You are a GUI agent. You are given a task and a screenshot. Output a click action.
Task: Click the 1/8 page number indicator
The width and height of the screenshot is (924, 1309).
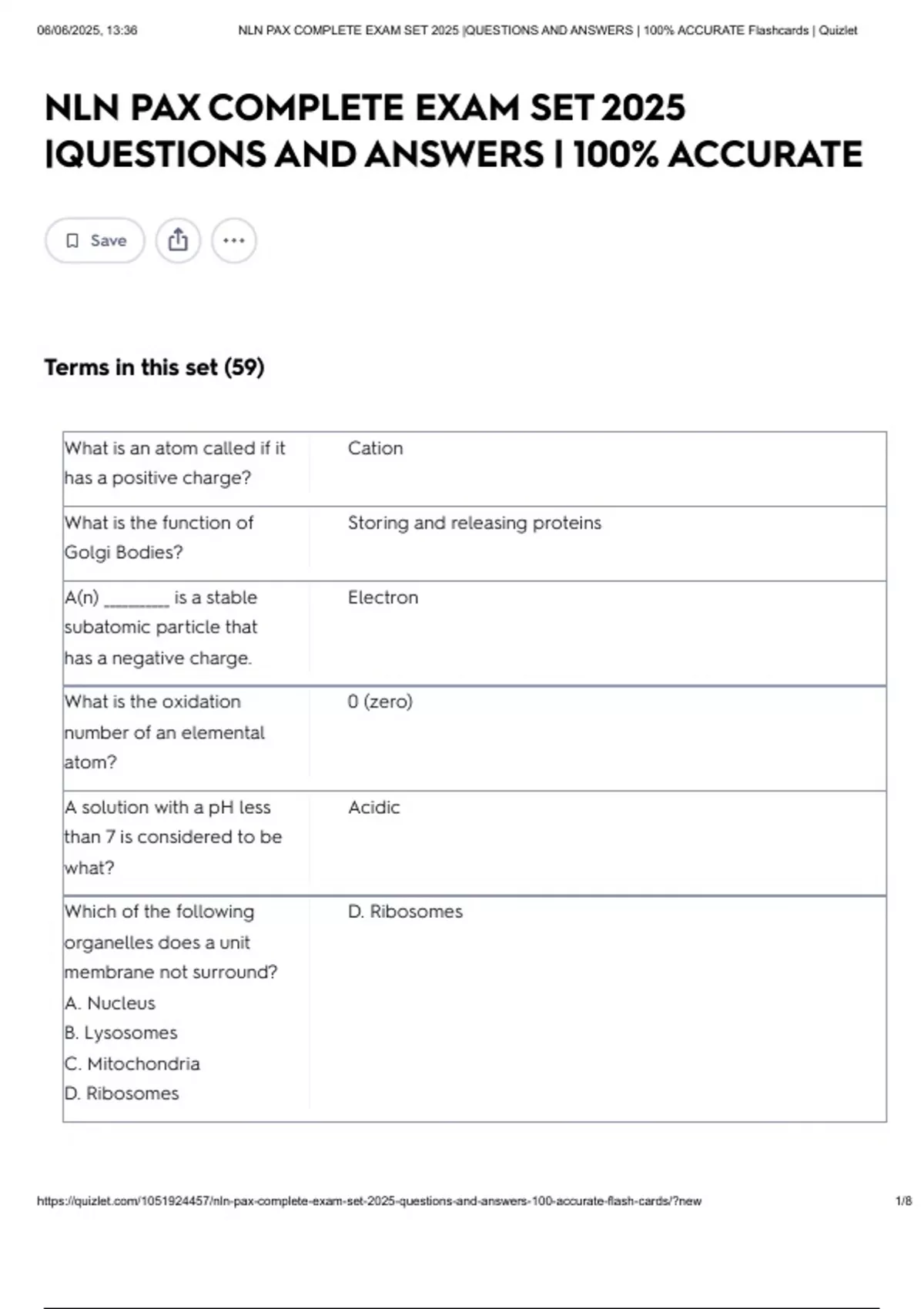pos(903,1200)
